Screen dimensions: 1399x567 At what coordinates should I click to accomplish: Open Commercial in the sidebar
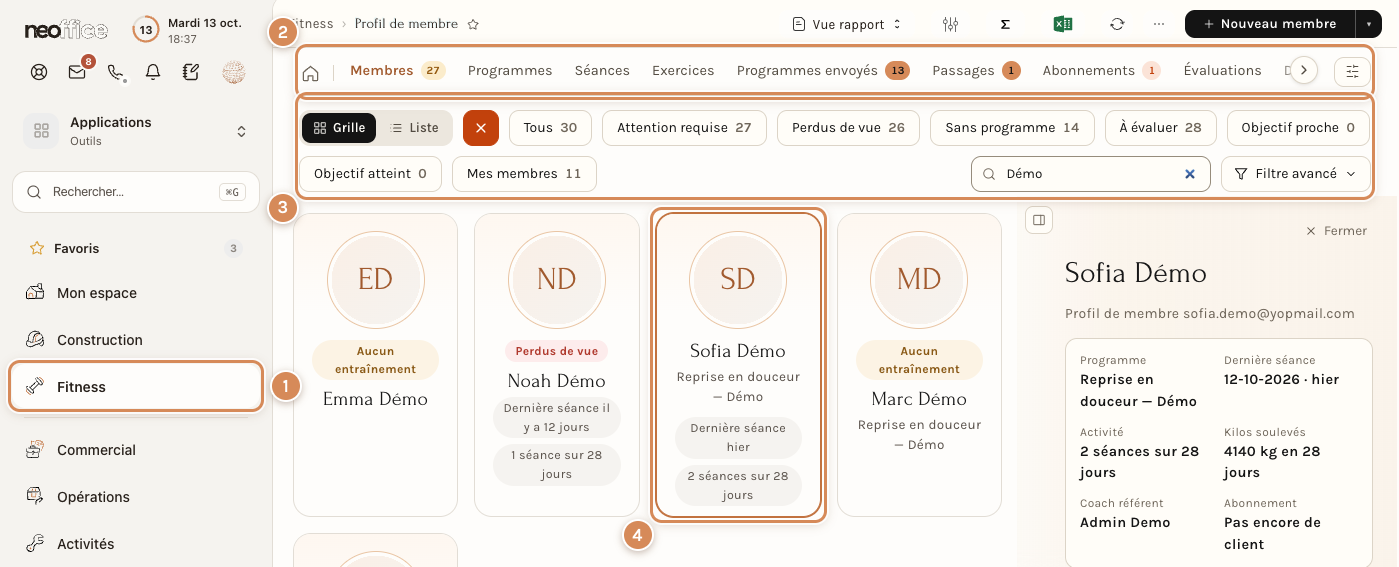click(135, 450)
